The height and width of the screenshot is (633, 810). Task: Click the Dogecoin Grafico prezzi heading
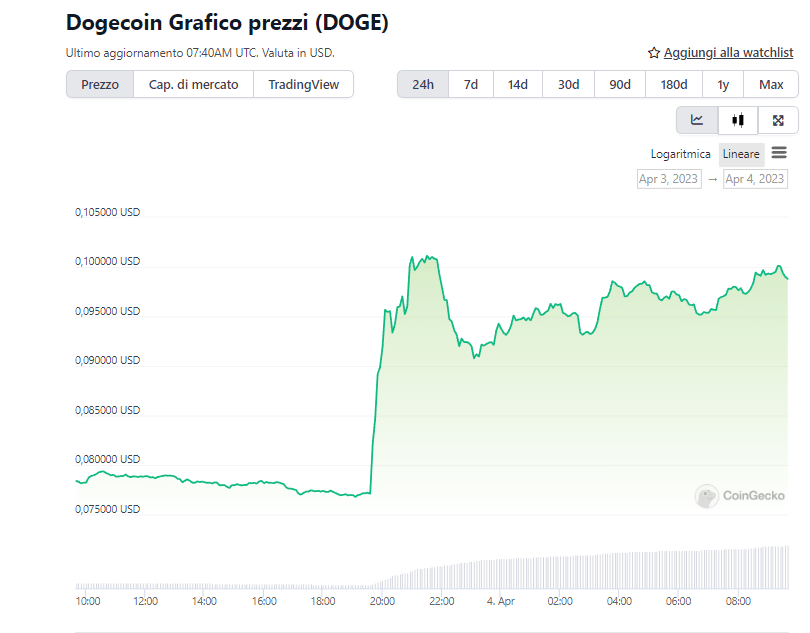[x=227, y=23]
